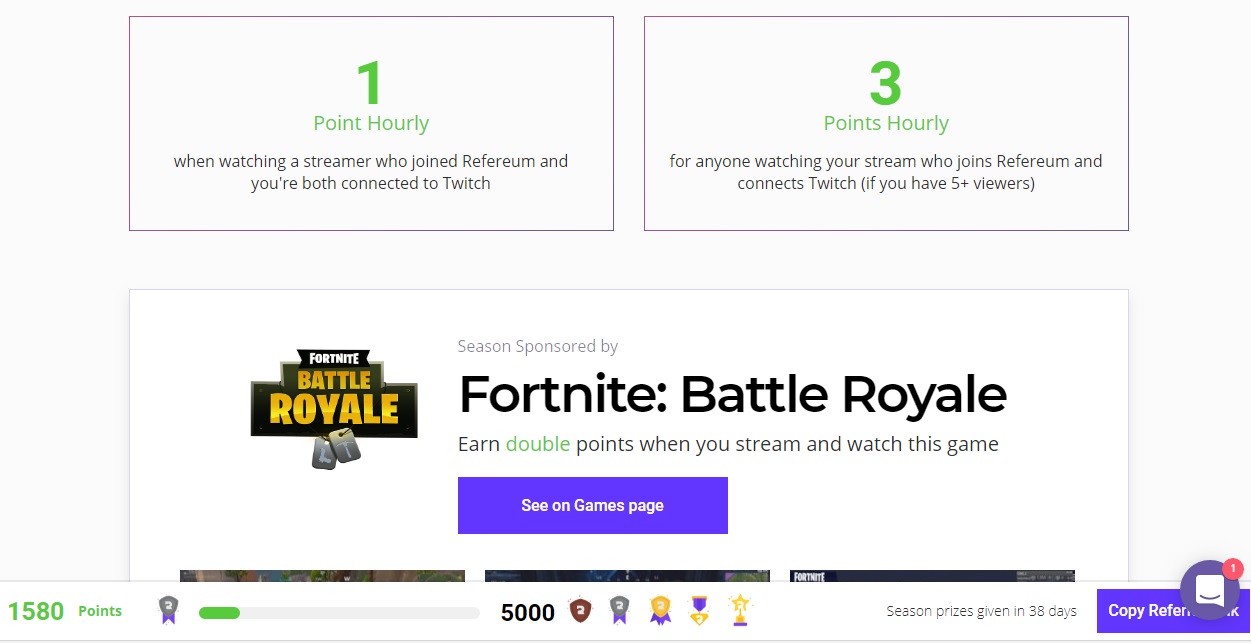The width and height of the screenshot is (1251, 643).
Task: Open the middle Fortnite stream thumbnail
Action: click(x=627, y=576)
